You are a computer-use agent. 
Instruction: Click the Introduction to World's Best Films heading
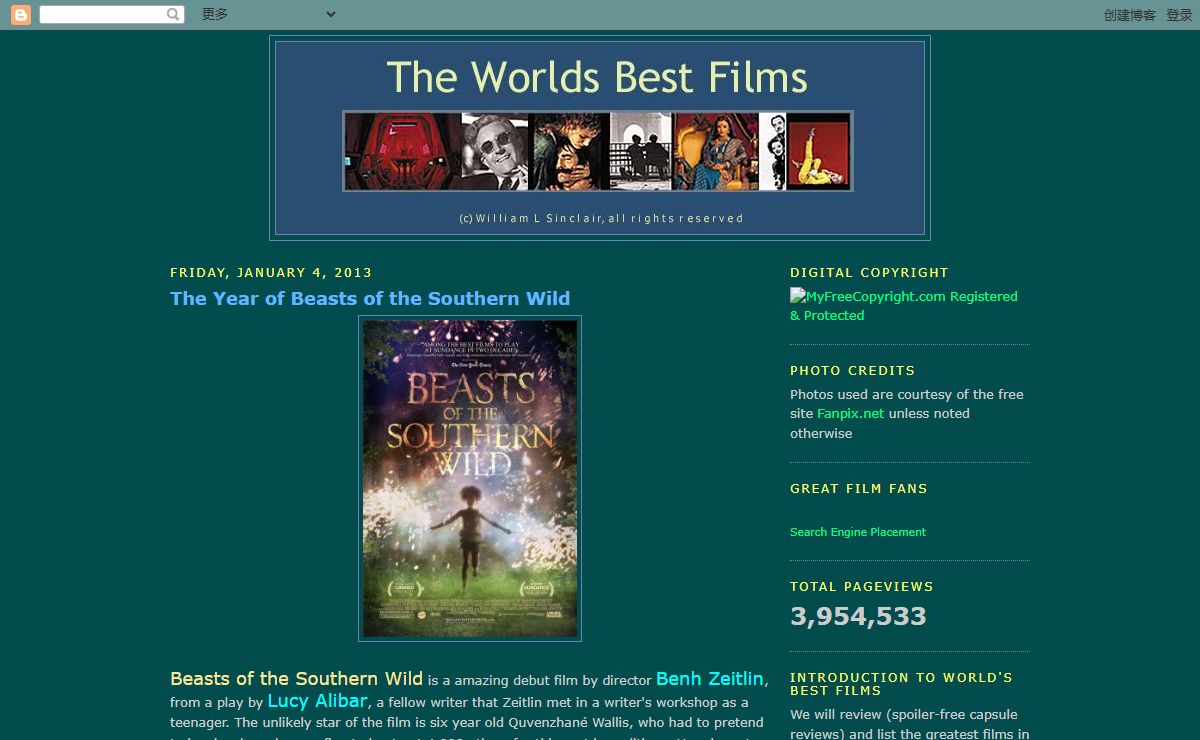tap(901, 684)
